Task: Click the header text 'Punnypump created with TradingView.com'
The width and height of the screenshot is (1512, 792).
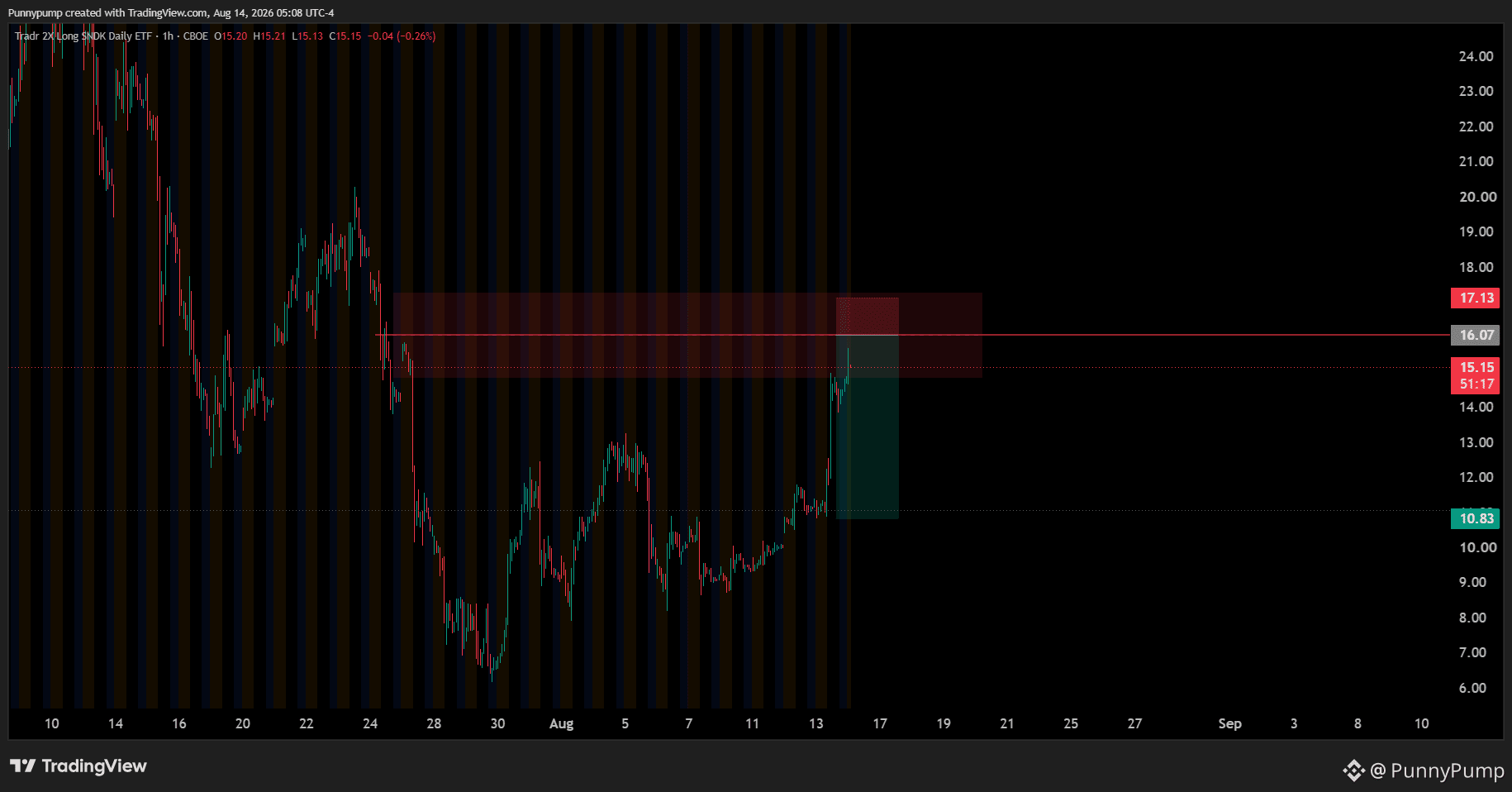Action: tap(108, 13)
